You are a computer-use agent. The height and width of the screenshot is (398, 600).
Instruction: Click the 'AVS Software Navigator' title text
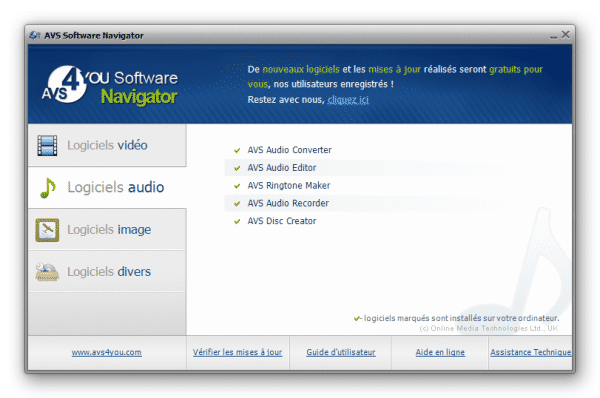pos(94,36)
